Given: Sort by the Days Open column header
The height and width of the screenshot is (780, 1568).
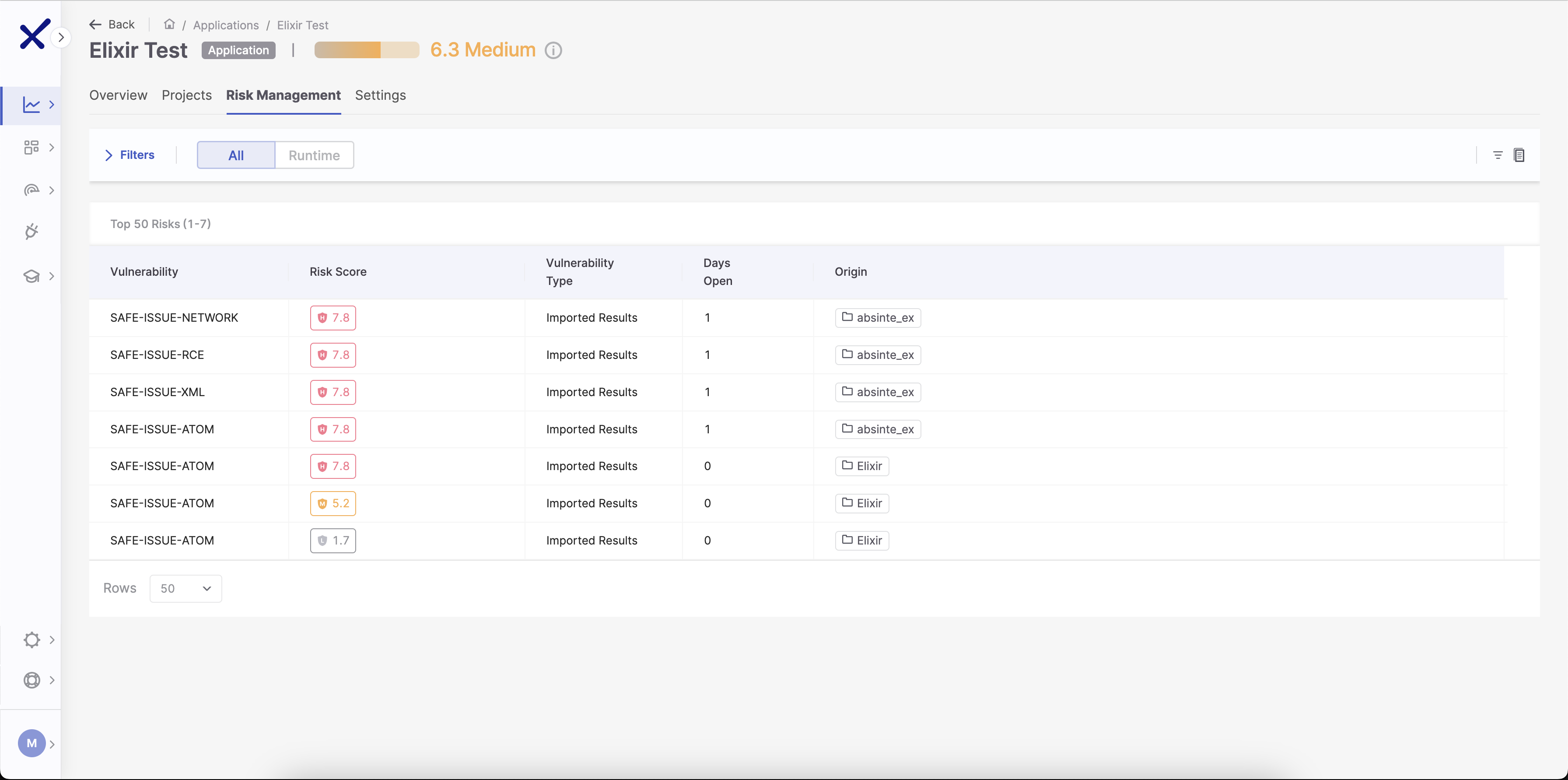Looking at the screenshot, I should click(717, 271).
